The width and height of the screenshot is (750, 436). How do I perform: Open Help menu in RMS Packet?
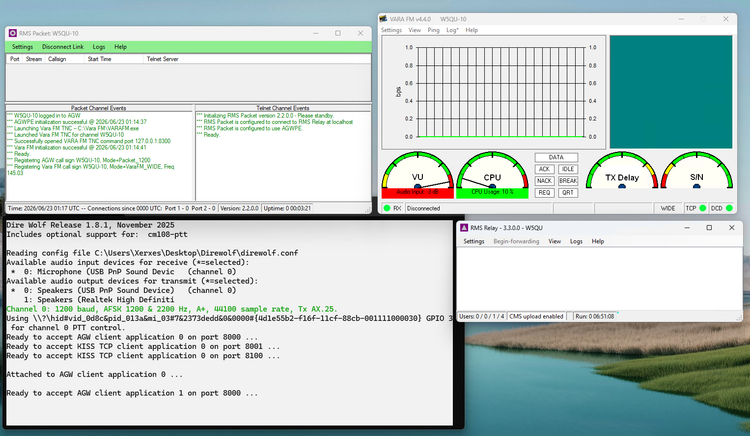[x=121, y=47]
